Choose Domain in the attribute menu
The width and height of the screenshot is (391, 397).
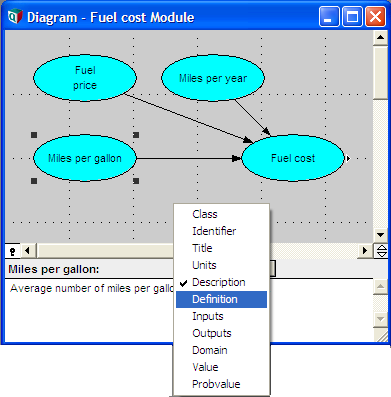tap(221, 350)
